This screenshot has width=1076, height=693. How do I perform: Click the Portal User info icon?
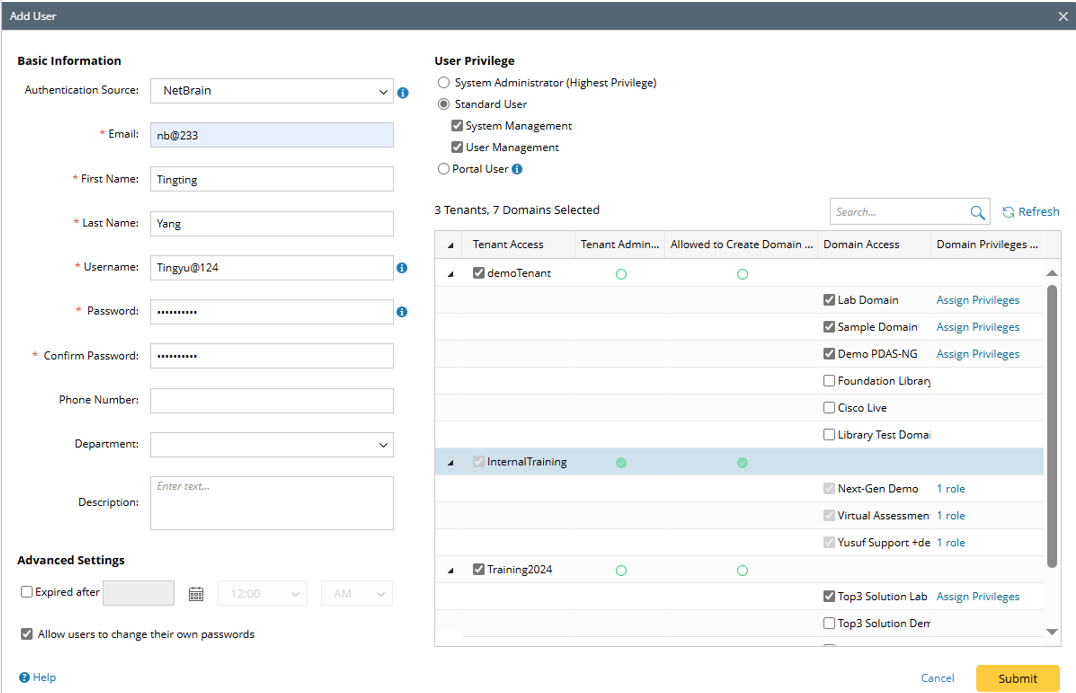pyautogui.click(x=517, y=169)
